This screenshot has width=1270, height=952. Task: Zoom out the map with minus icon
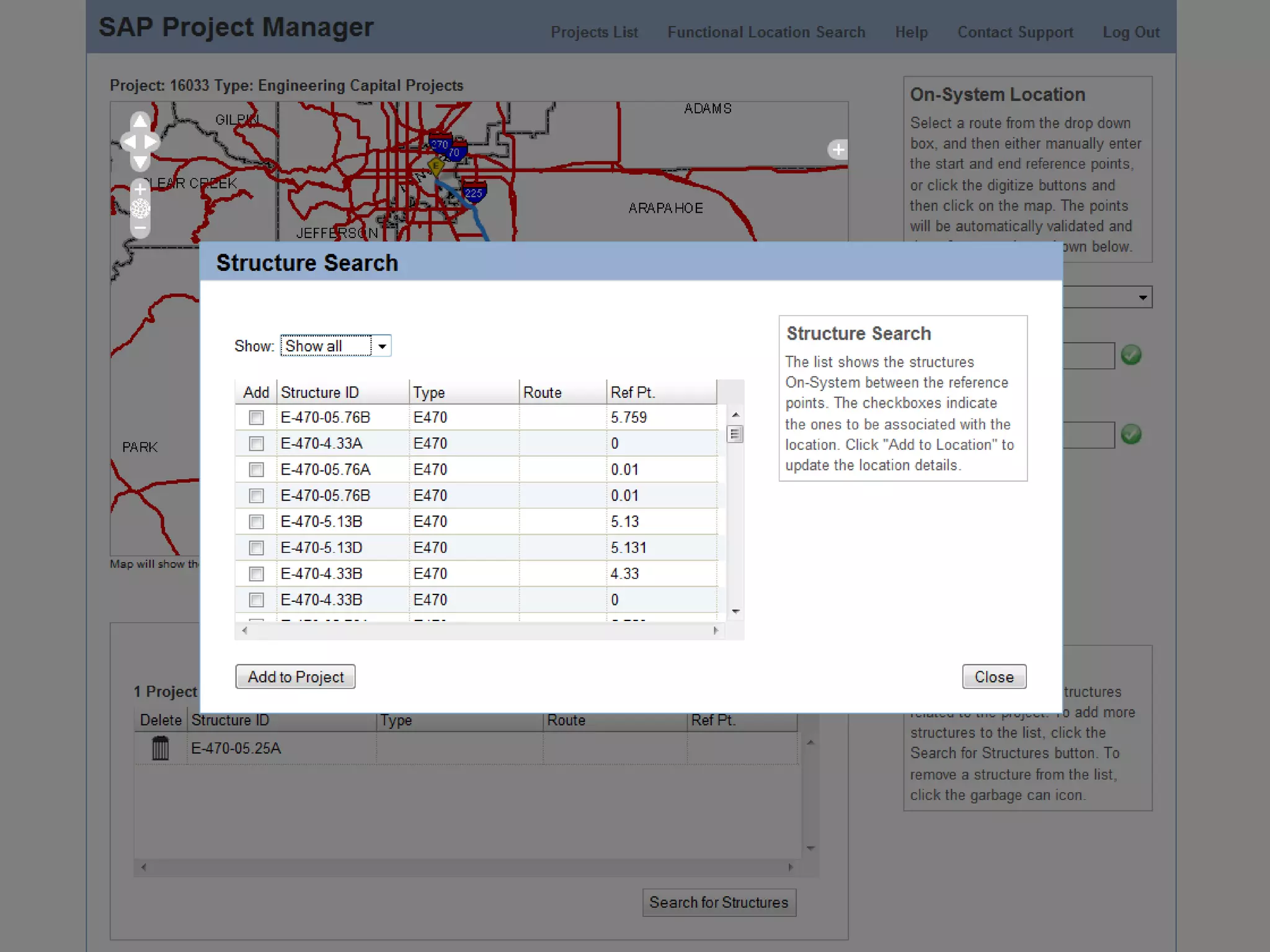[x=141, y=228]
